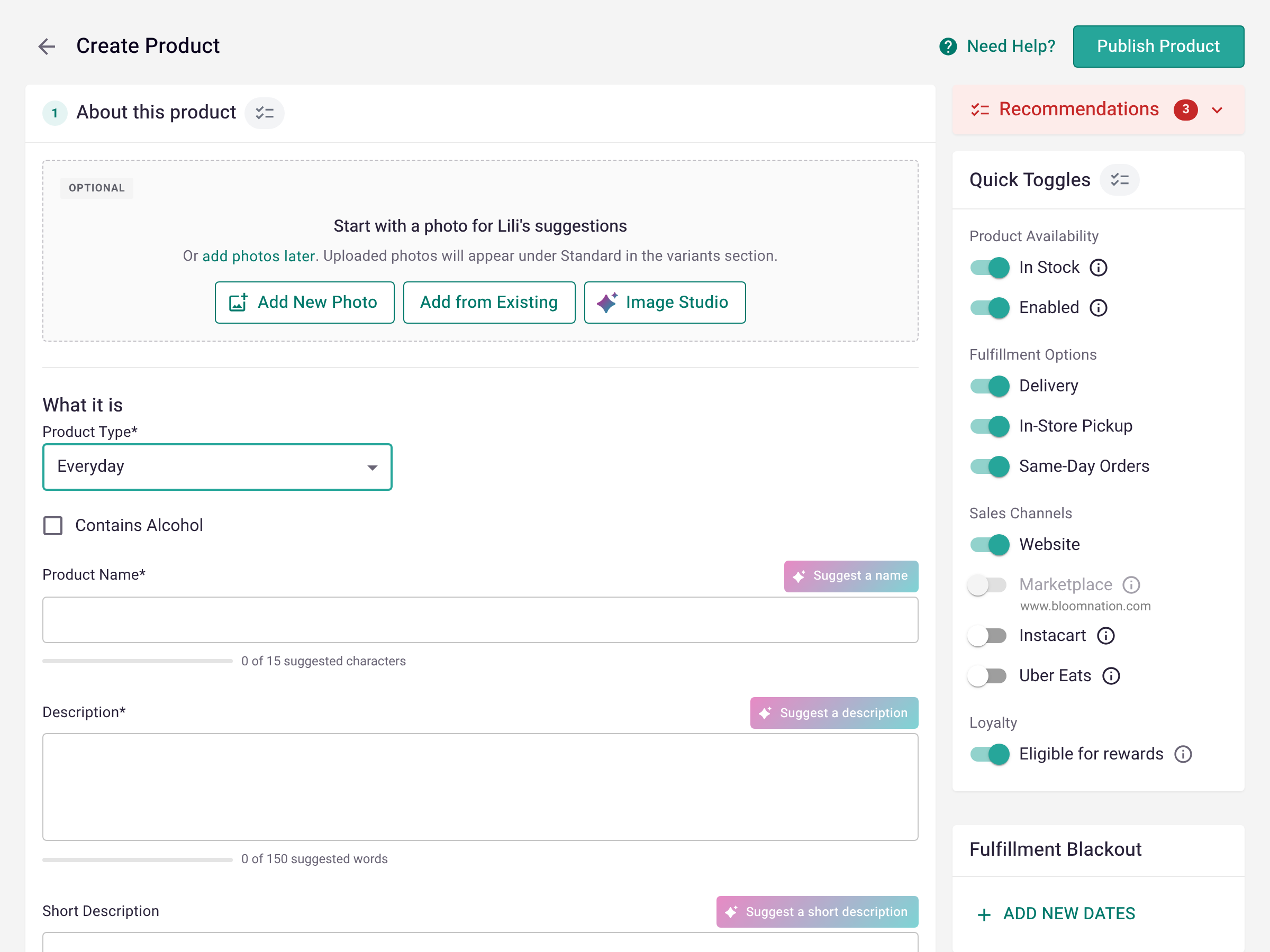The image size is (1270, 952).
Task: Click the Recommendations checklist icon
Action: (x=980, y=109)
